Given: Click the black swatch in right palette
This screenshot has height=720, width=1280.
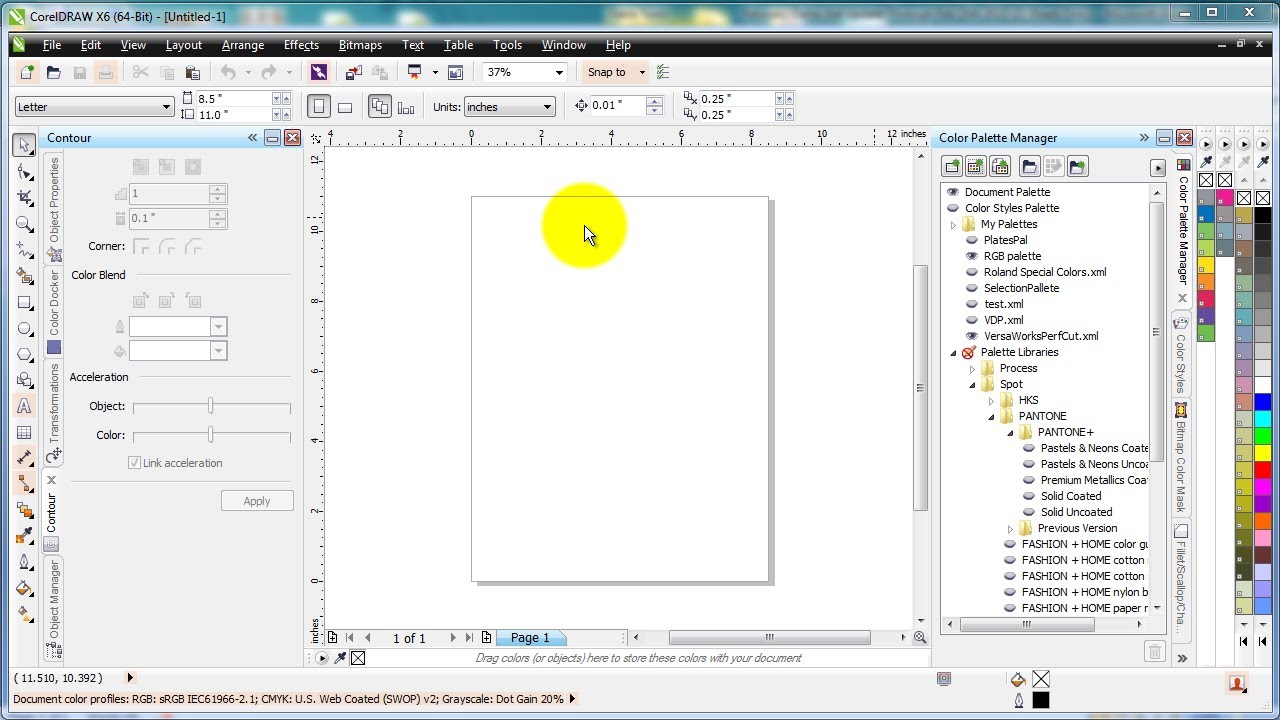Looking at the screenshot, I should [x=1263, y=215].
